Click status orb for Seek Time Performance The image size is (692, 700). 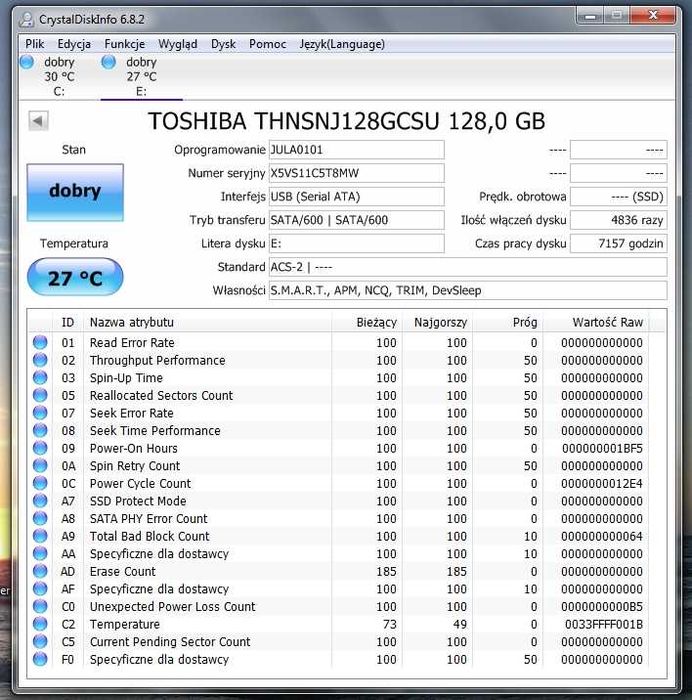point(40,430)
